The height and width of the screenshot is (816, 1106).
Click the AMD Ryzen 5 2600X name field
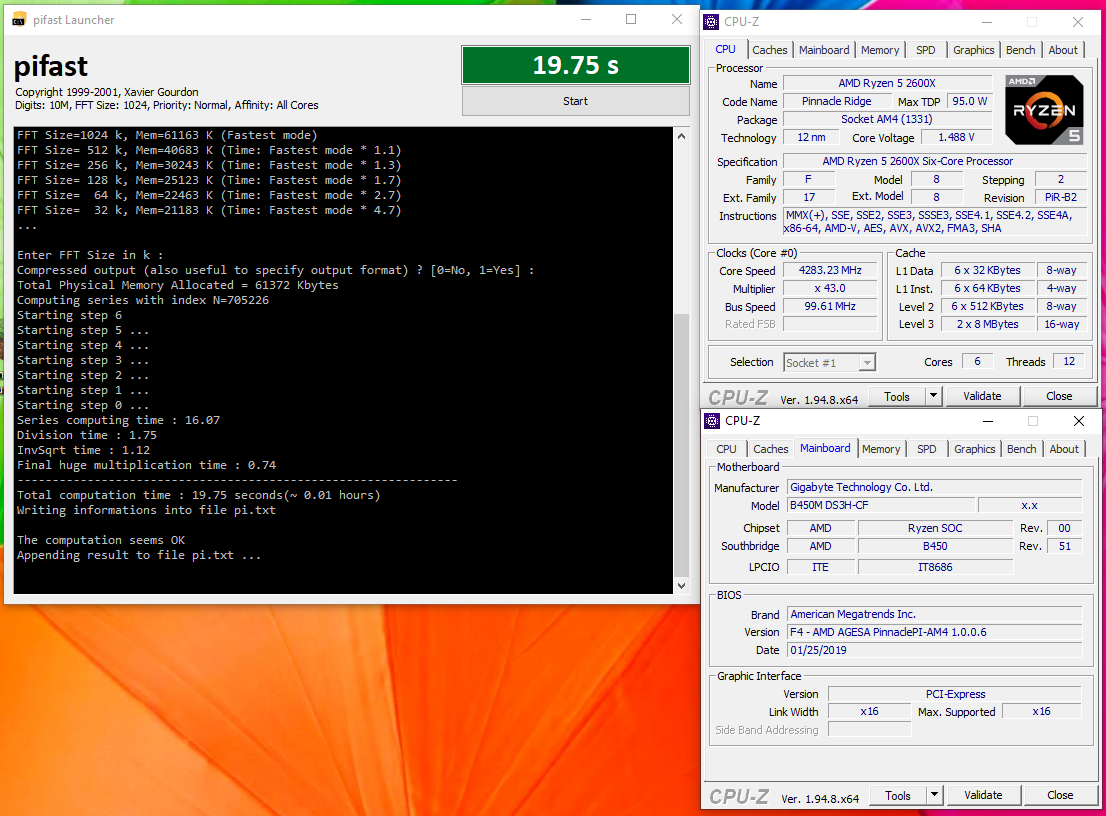[x=887, y=83]
